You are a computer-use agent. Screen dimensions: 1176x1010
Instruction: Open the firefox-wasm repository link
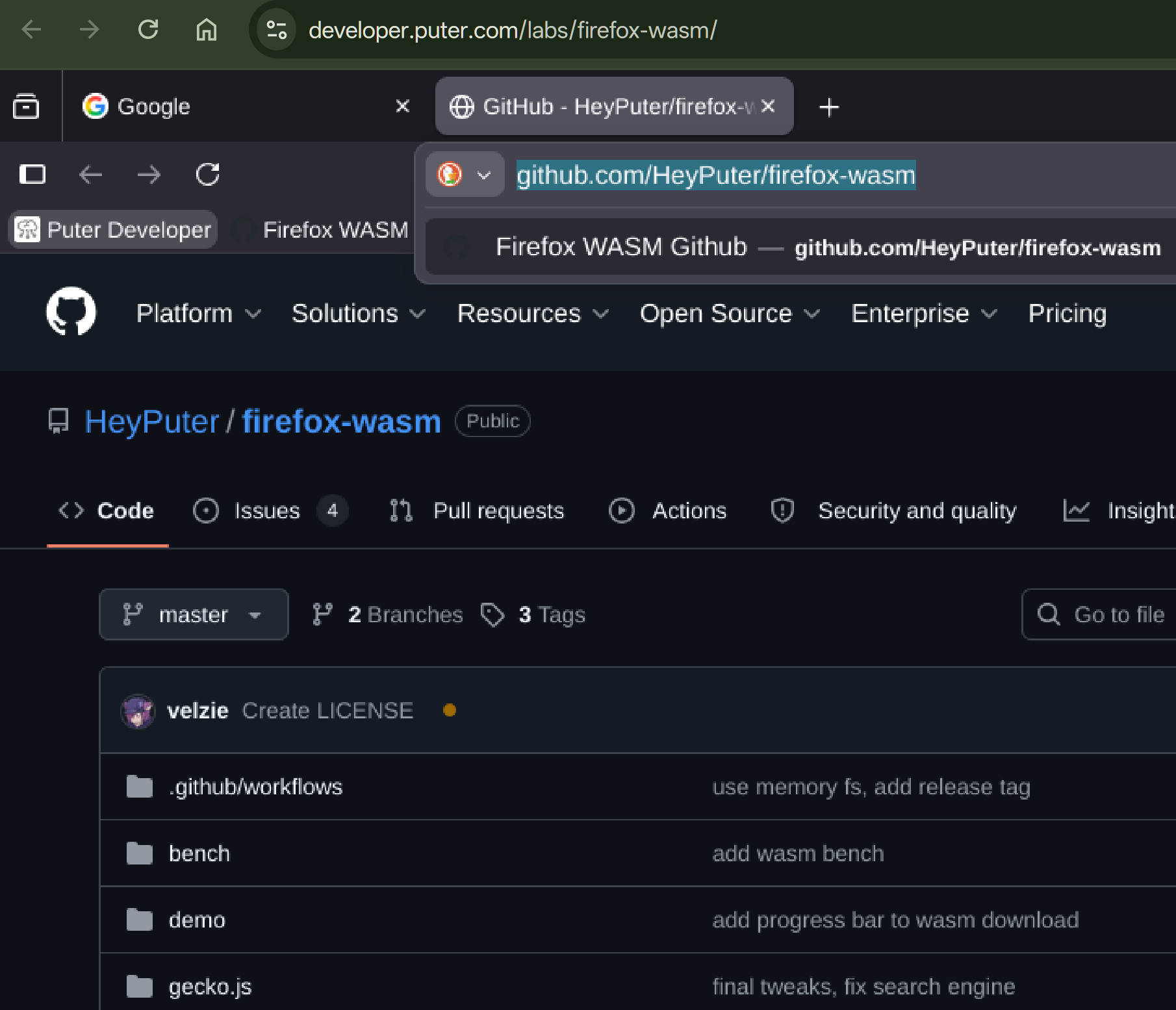tap(342, 422)
